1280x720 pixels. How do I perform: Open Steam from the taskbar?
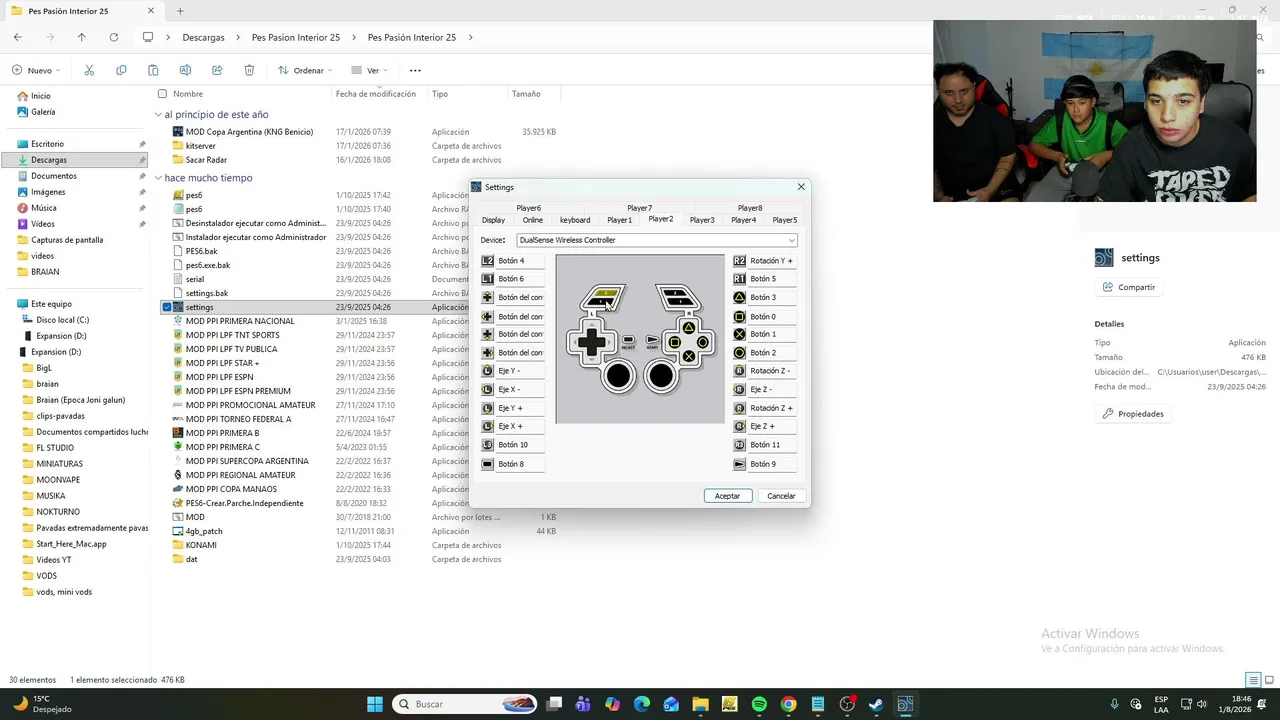[x=876, y=704]
